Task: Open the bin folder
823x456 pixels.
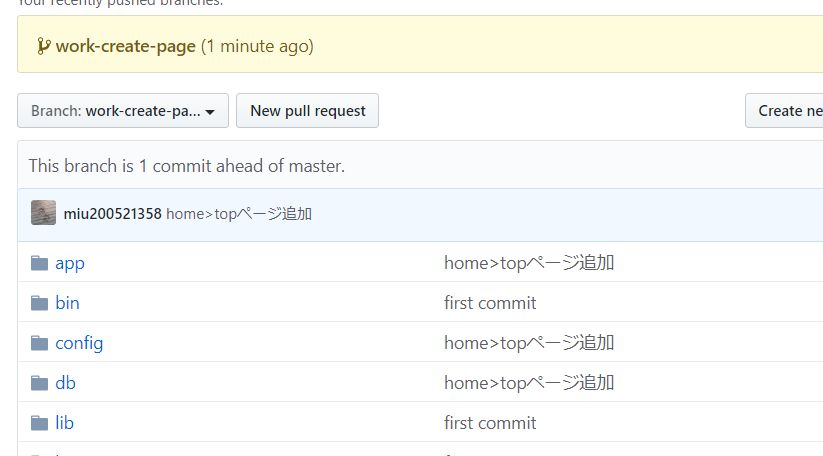Action: pos(67,303)
